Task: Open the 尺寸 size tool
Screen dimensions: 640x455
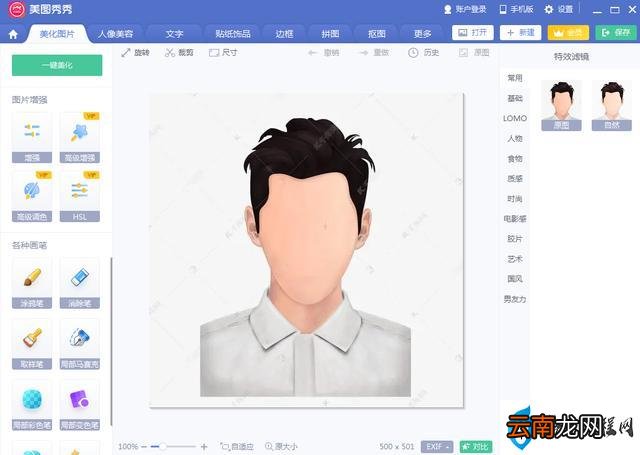Action: pyautogui.click(x=223, y=53)
